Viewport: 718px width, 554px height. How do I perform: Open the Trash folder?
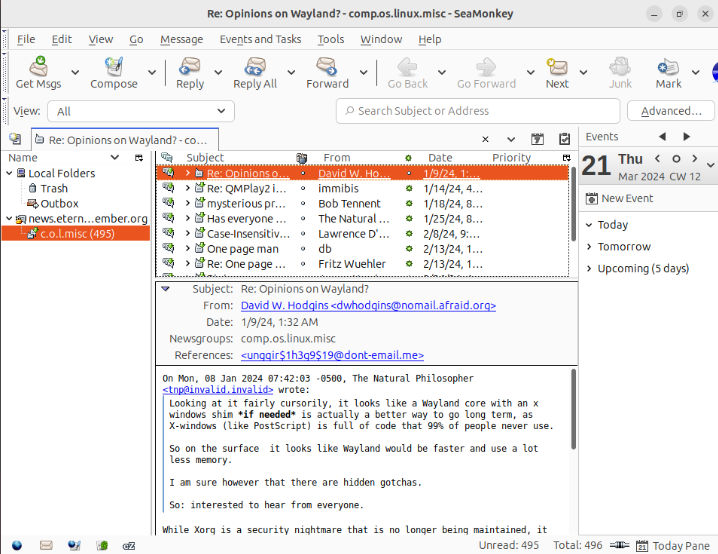[x=54, y=188]
